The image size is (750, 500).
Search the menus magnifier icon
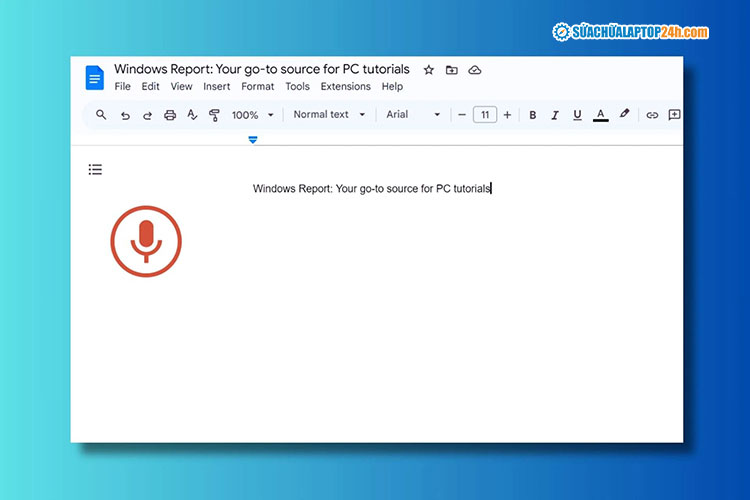[101, 115]
